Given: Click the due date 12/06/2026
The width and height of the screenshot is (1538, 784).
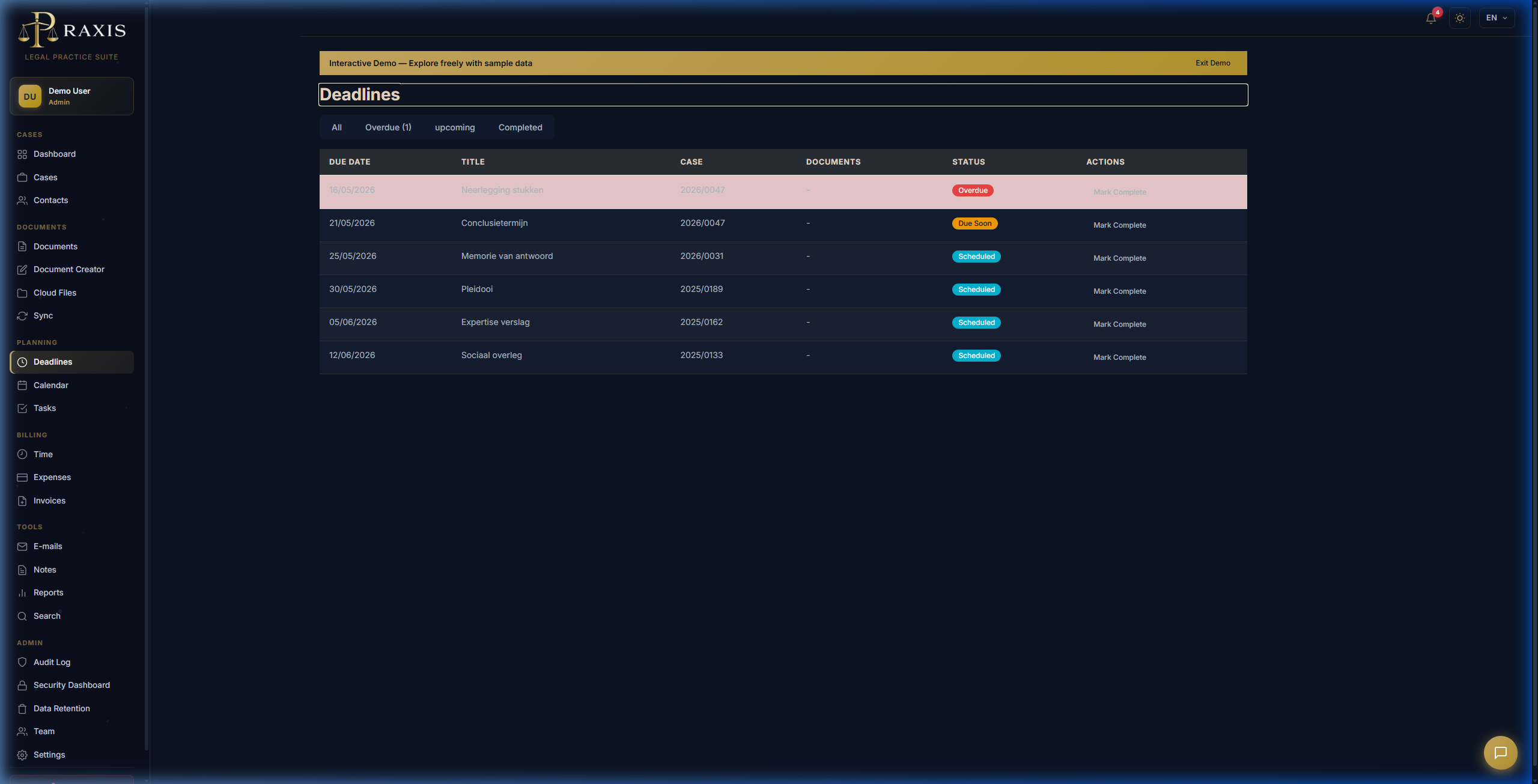Looking at the screenshot, I should 352,355.
